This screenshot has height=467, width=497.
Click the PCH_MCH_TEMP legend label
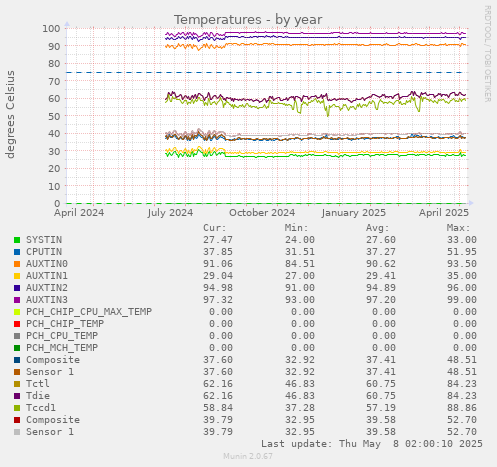(x=62, y=348)
